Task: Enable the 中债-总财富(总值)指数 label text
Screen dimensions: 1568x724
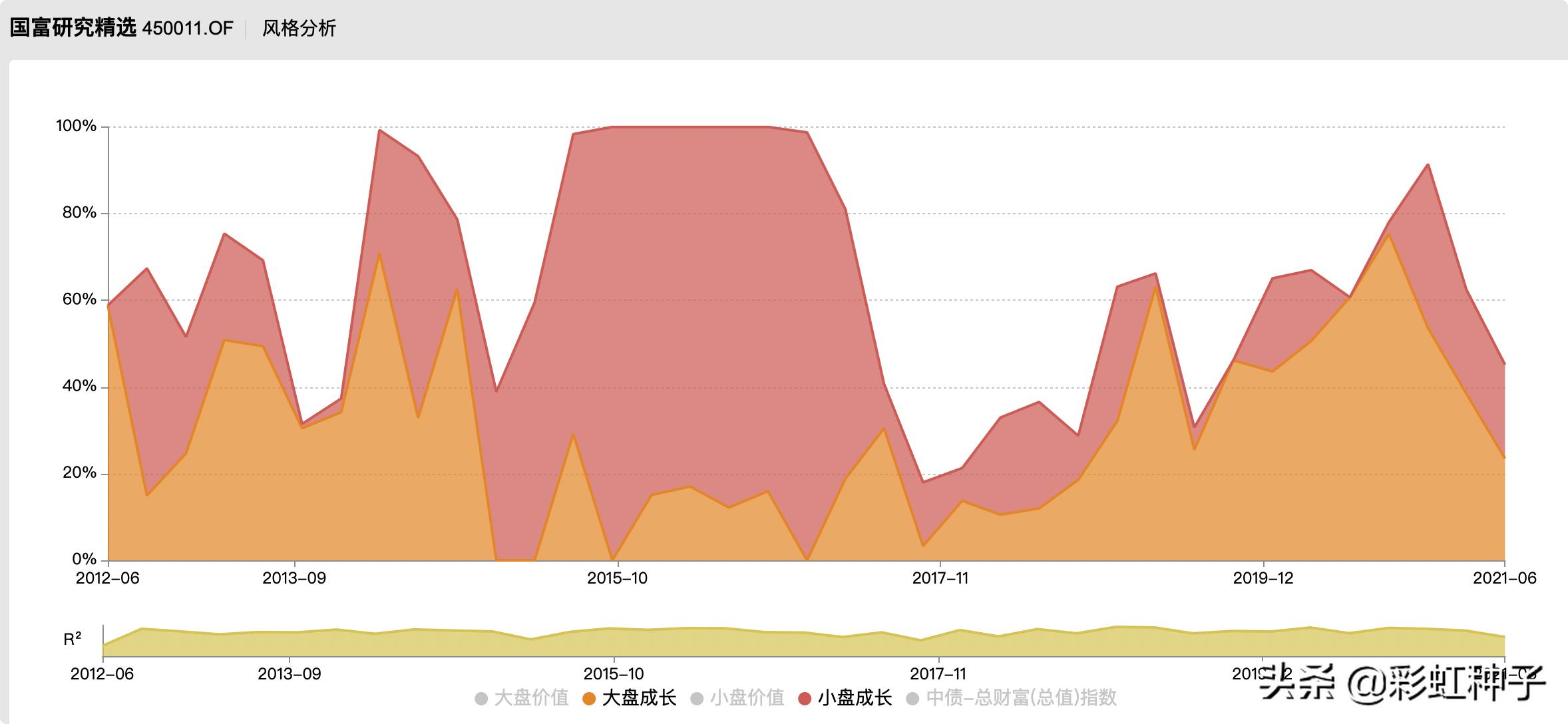Action: (1021, 698)
